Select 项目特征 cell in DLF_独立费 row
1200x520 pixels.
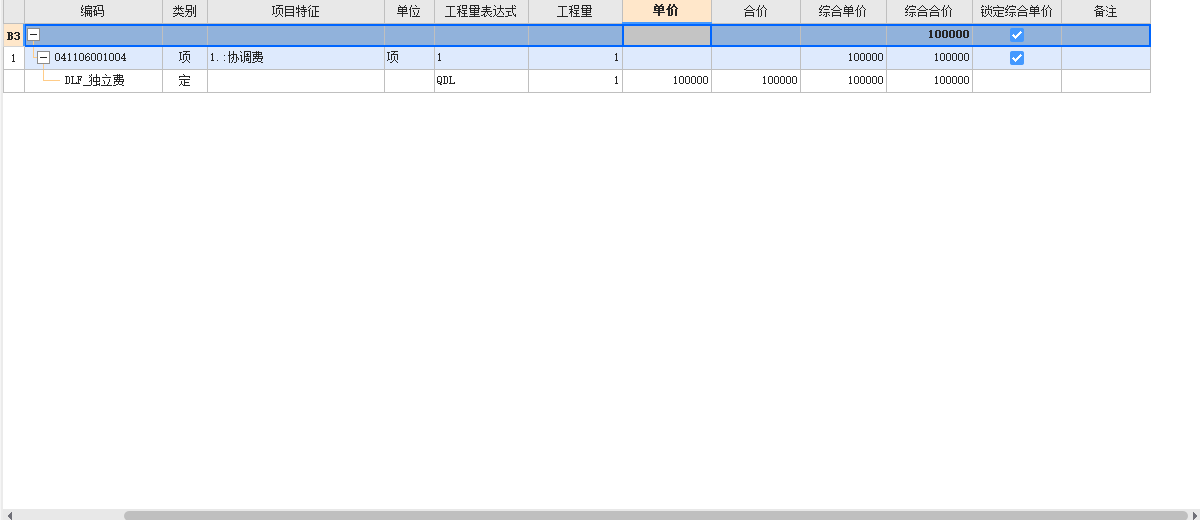tap(296, 81)
